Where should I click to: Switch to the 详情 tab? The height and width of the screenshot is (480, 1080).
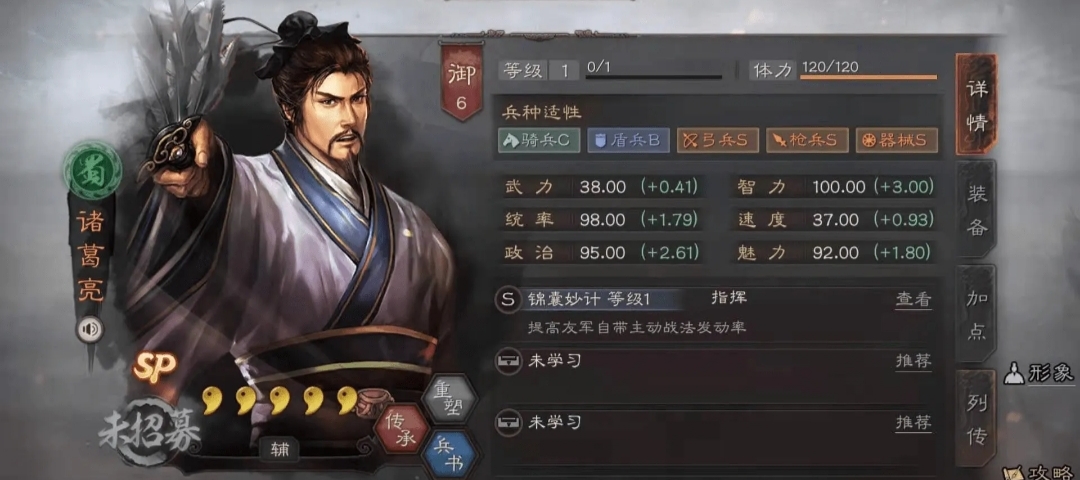coord(977,104)
